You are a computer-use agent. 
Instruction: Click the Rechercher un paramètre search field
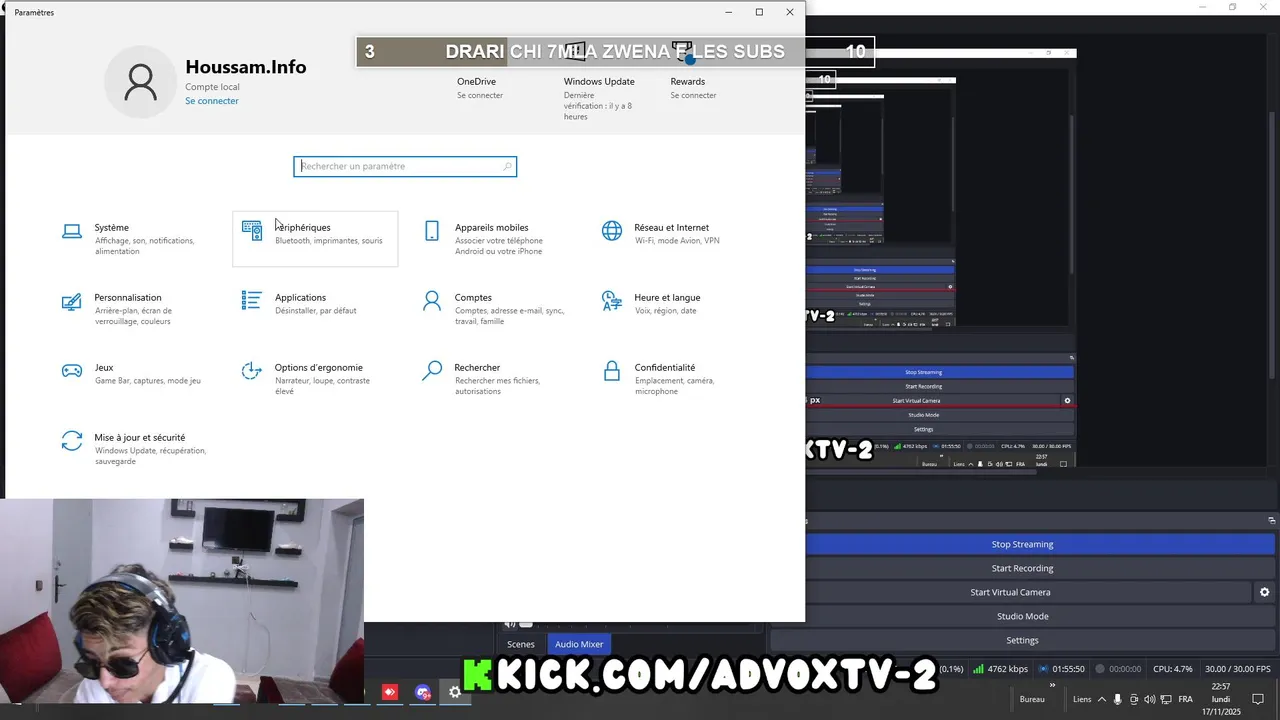(x=405, y=167)
